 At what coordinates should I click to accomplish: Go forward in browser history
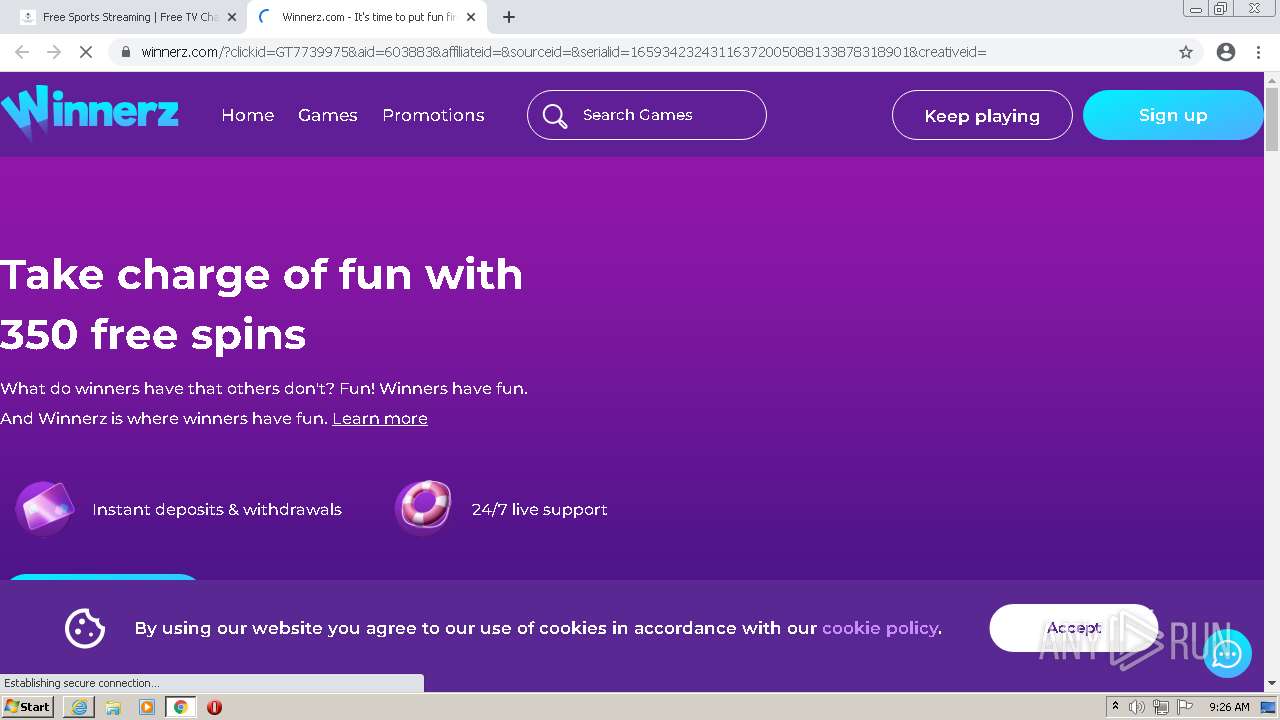[x=54, y=52]
